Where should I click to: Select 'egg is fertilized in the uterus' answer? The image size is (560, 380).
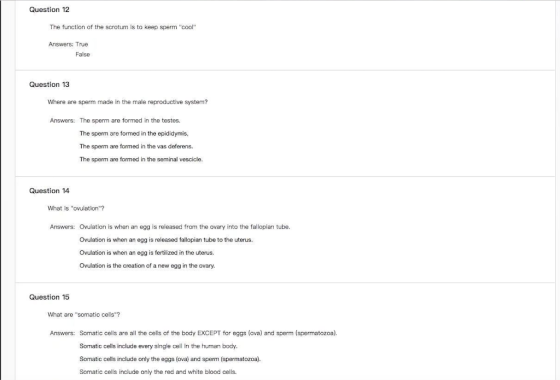(x=147, y=252)
